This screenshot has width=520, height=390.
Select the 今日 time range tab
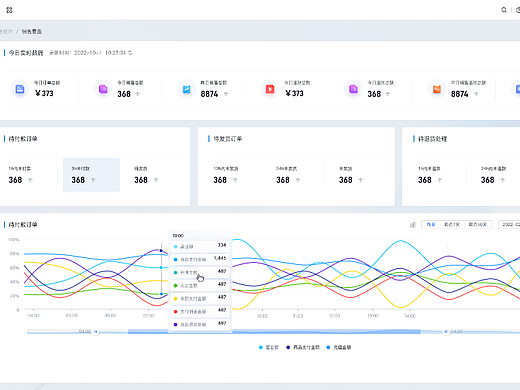coord(431,225)
